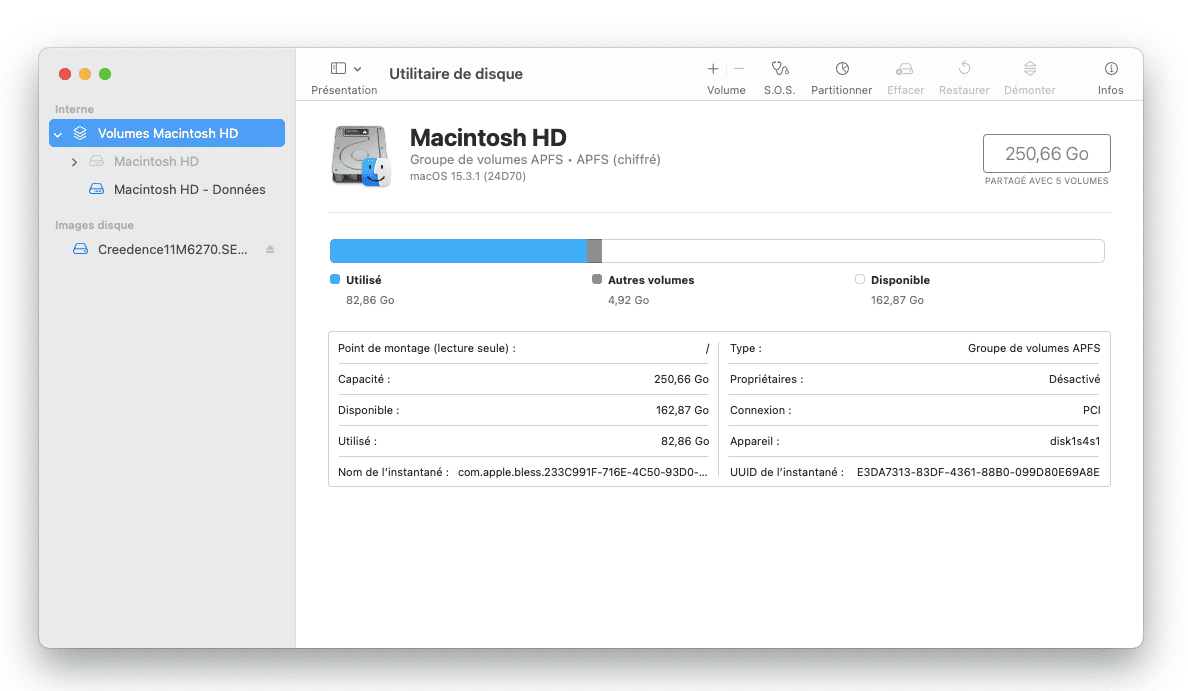The image size is (1188, 691).
Task: Click the sidebar layout icon in toolbar
Action: (x=339, y=69)
